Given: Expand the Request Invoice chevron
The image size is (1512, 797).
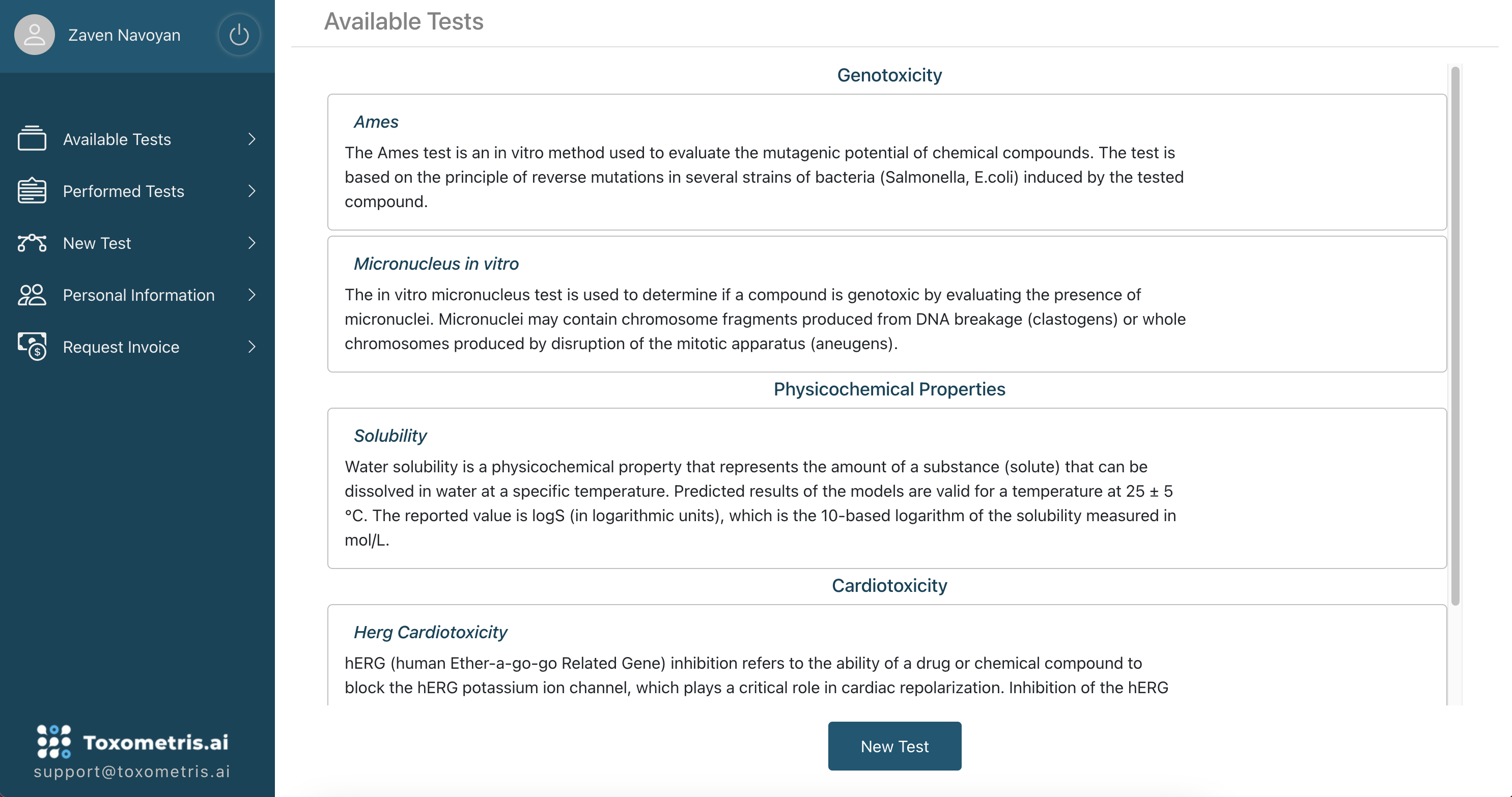Looking at the screenshot, I should click(252, 347).
